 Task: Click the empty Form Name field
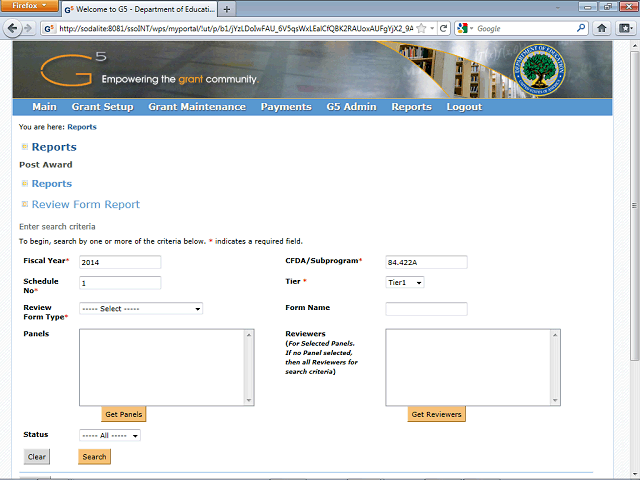tap(426, 309)
